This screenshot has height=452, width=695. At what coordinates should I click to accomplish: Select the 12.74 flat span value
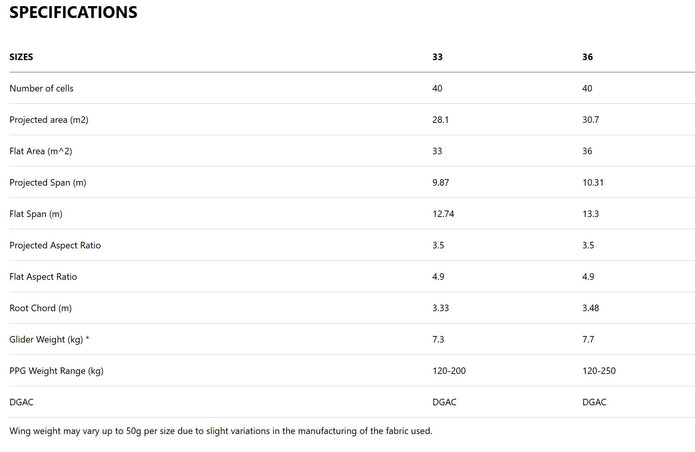click(x=443, y=214)
